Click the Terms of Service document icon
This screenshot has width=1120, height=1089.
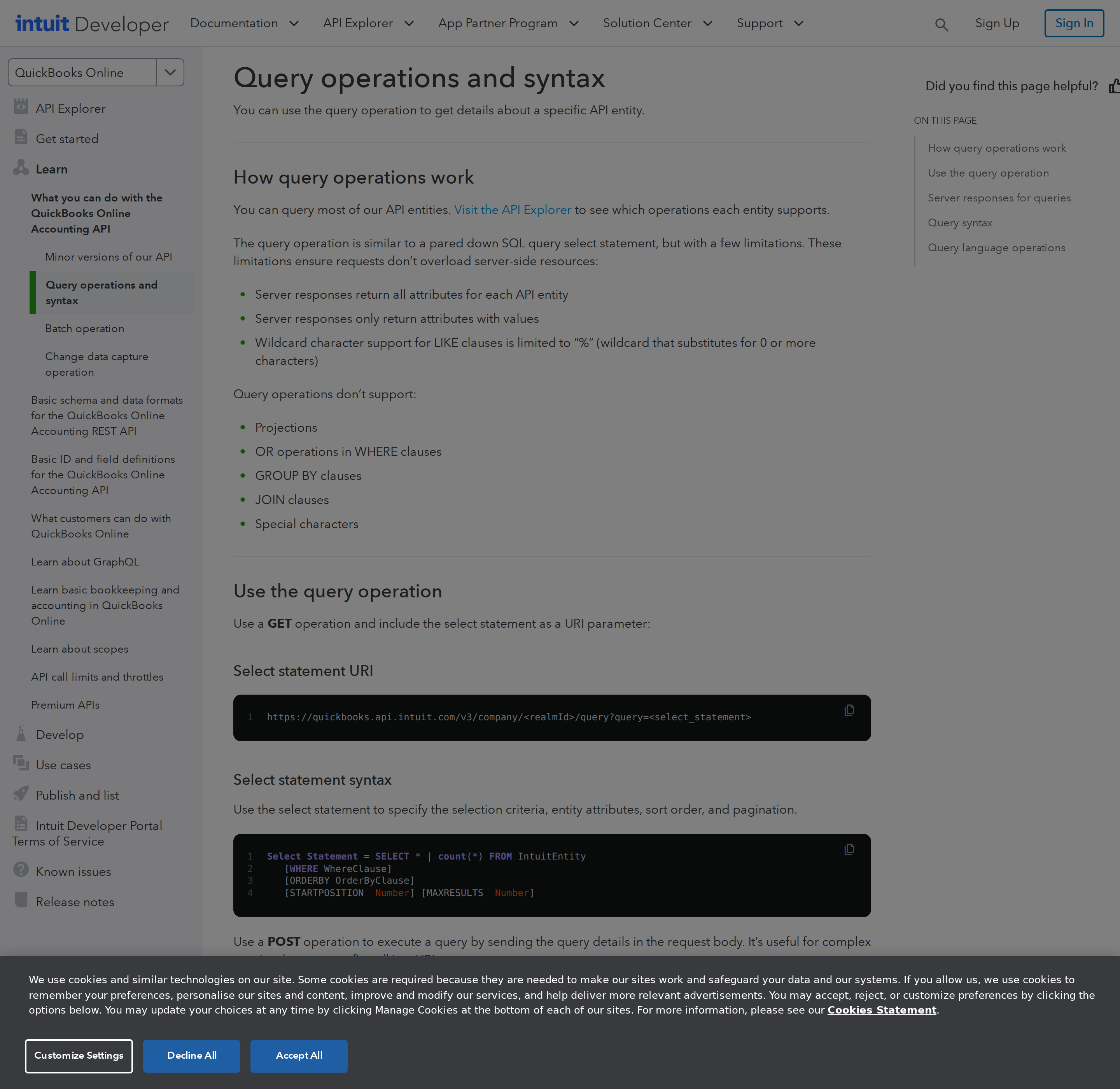[21, 824]
